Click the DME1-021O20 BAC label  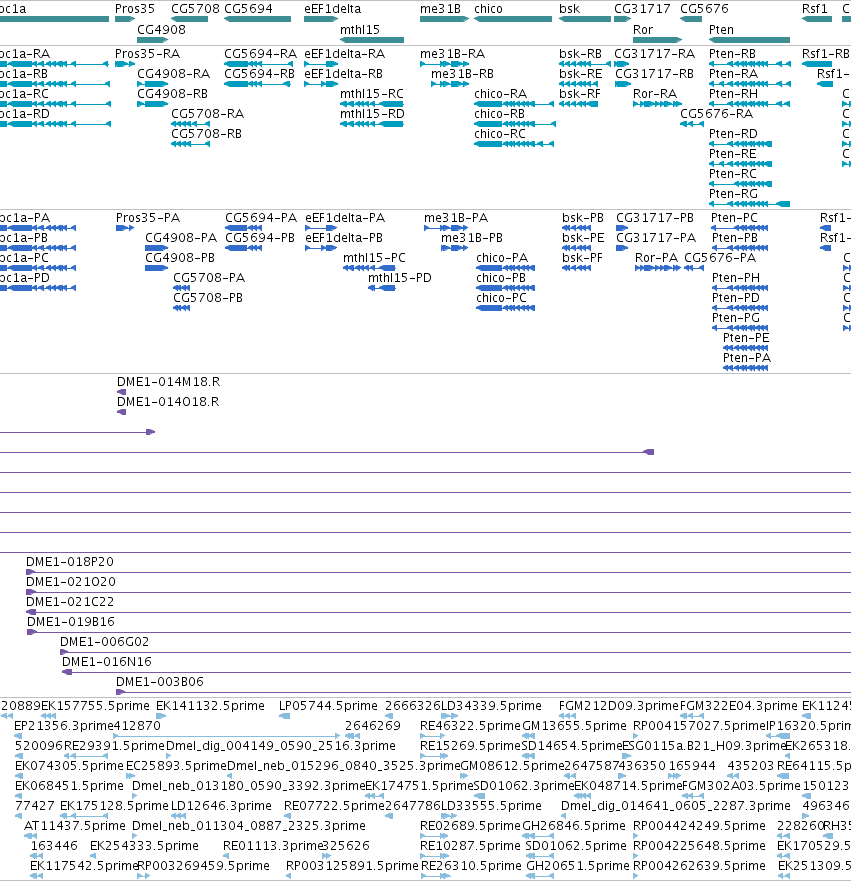[x=71, y=582]
